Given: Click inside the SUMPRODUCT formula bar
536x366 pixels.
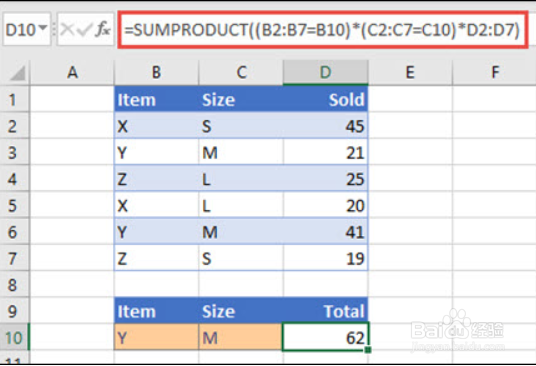Looking at the screenshot, I should 323,30.
